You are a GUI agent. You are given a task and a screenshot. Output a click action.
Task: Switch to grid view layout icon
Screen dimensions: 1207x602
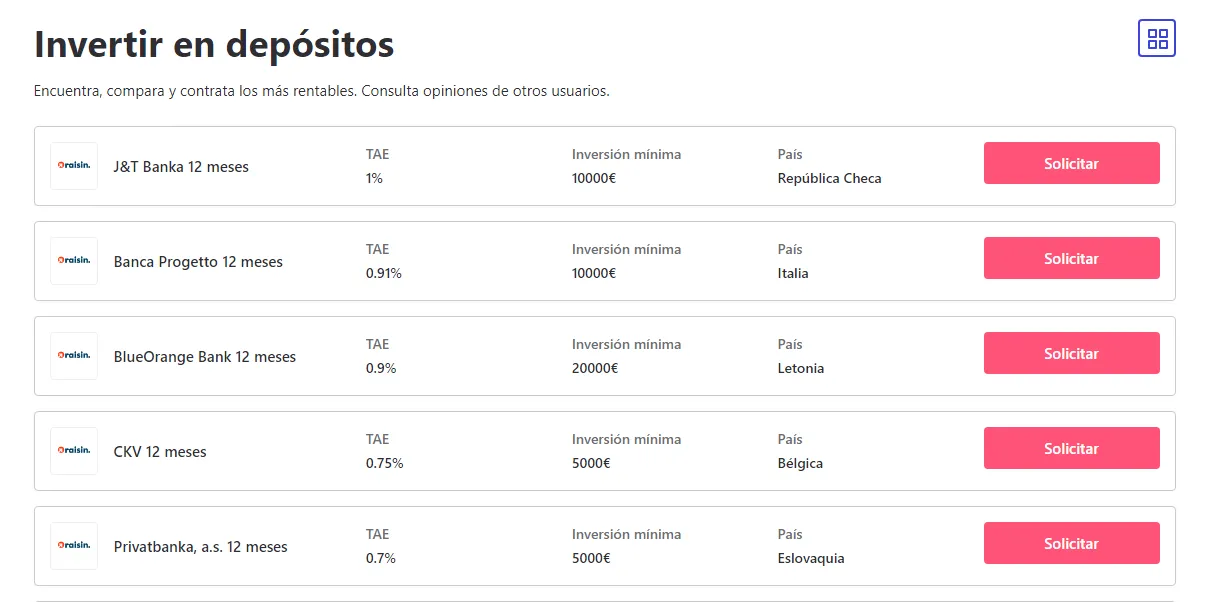(1157, 39)
